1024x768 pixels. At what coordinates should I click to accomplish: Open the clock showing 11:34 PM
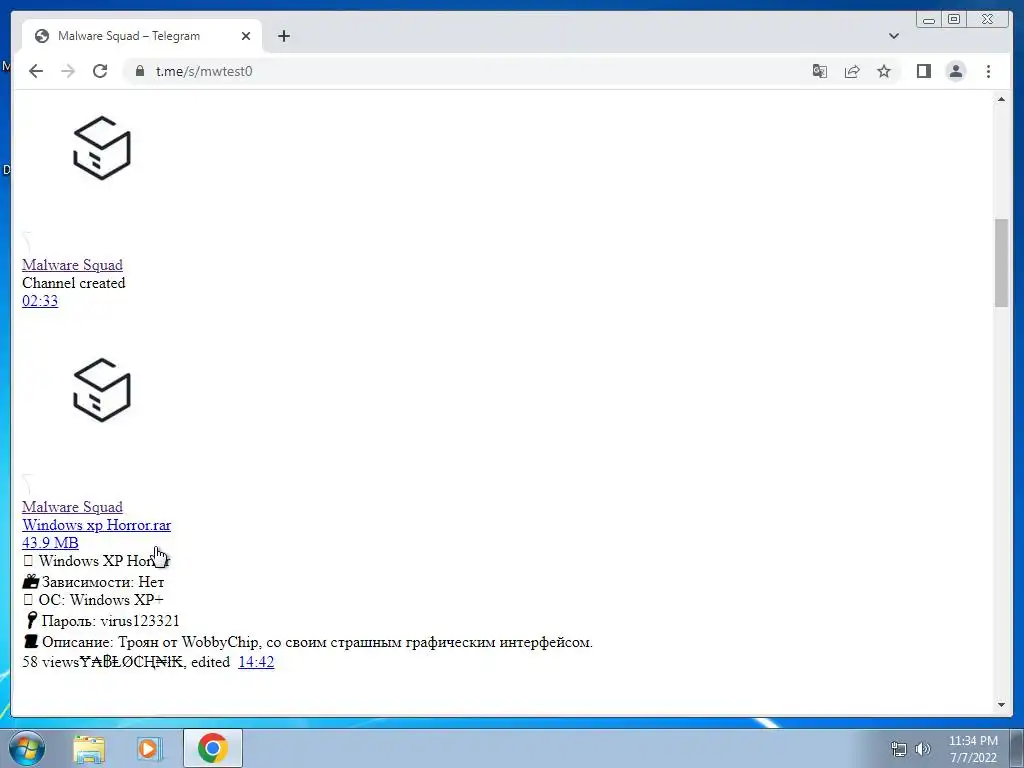pyautogui.click(x=973, y=749)
